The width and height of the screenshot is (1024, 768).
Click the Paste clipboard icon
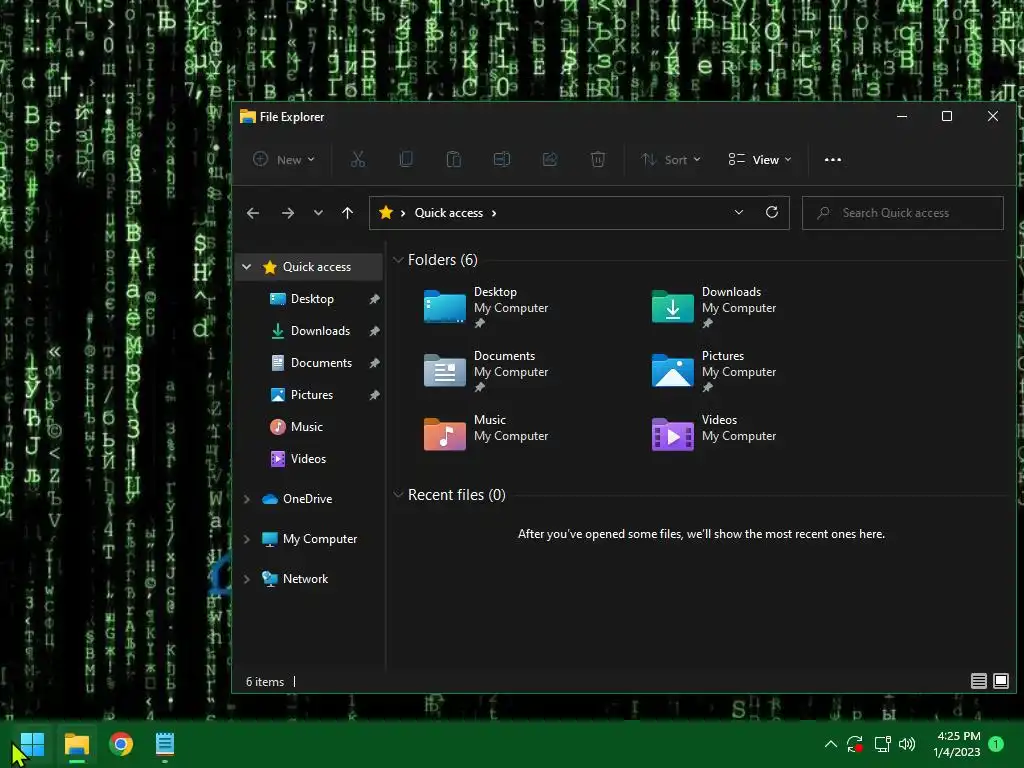[x=453, y=159]
